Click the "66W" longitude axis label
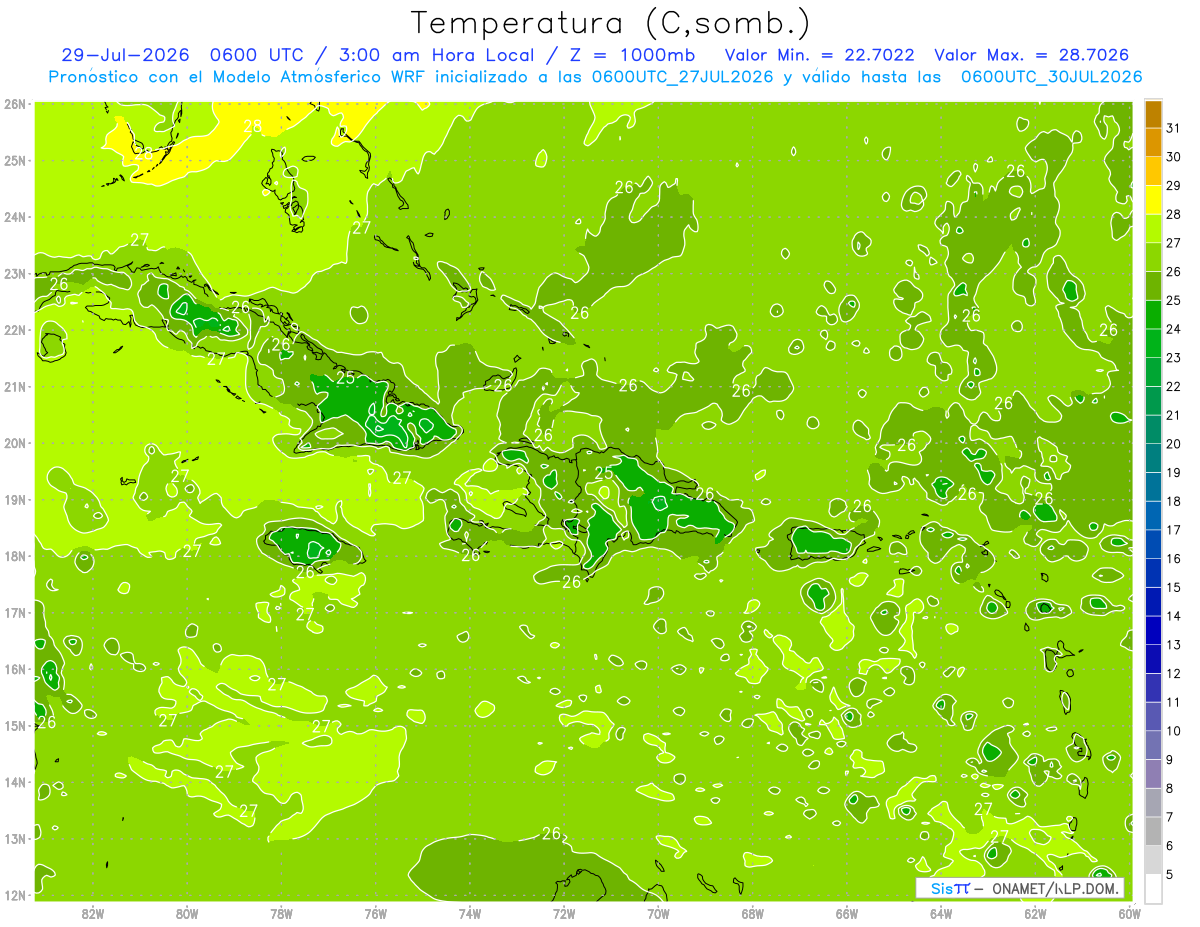Image resolution: width=1200 pixels, height=927 pixels. click(847, 914)
